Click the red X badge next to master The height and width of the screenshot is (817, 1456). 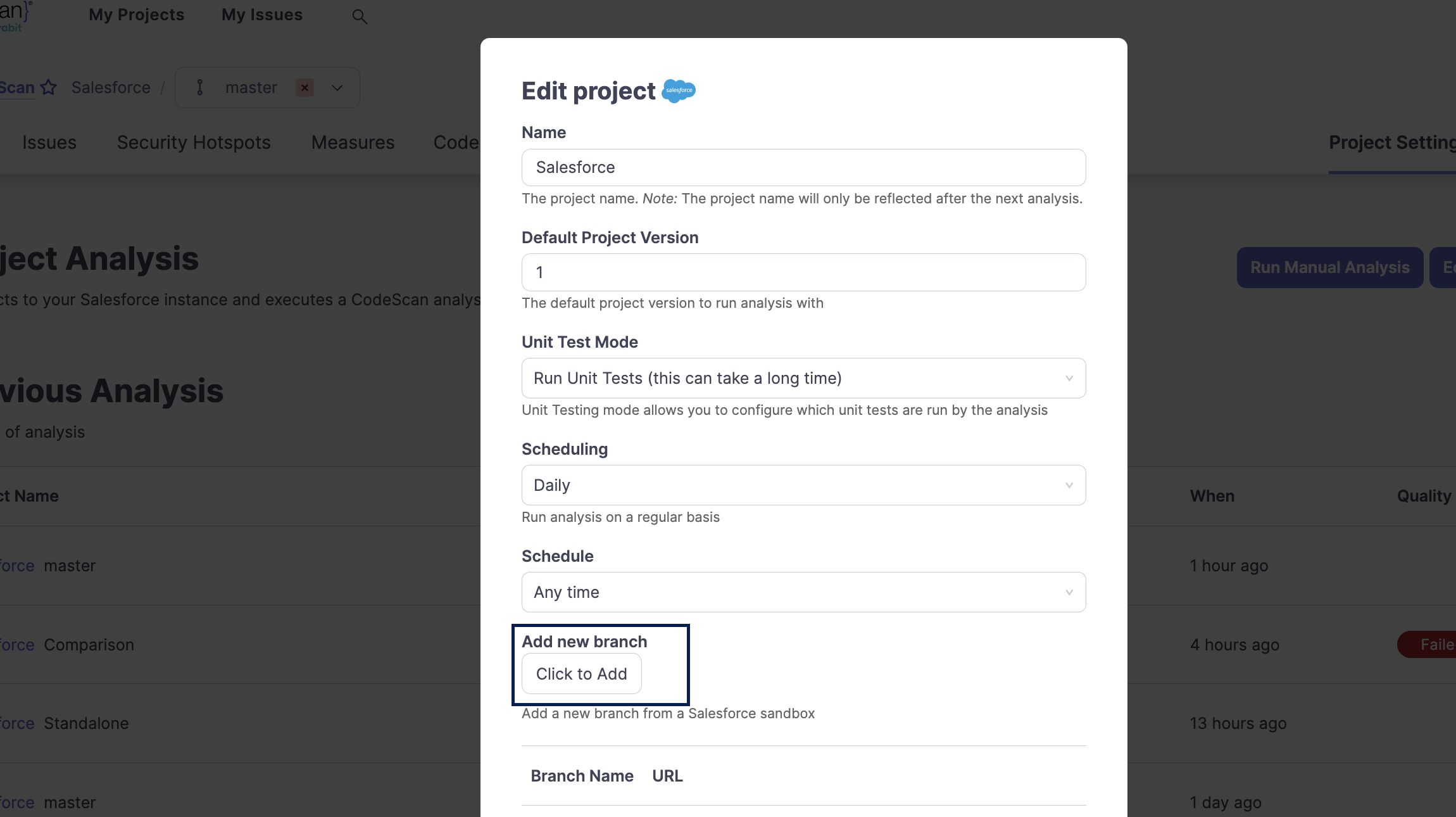click(x=304, y=87)
